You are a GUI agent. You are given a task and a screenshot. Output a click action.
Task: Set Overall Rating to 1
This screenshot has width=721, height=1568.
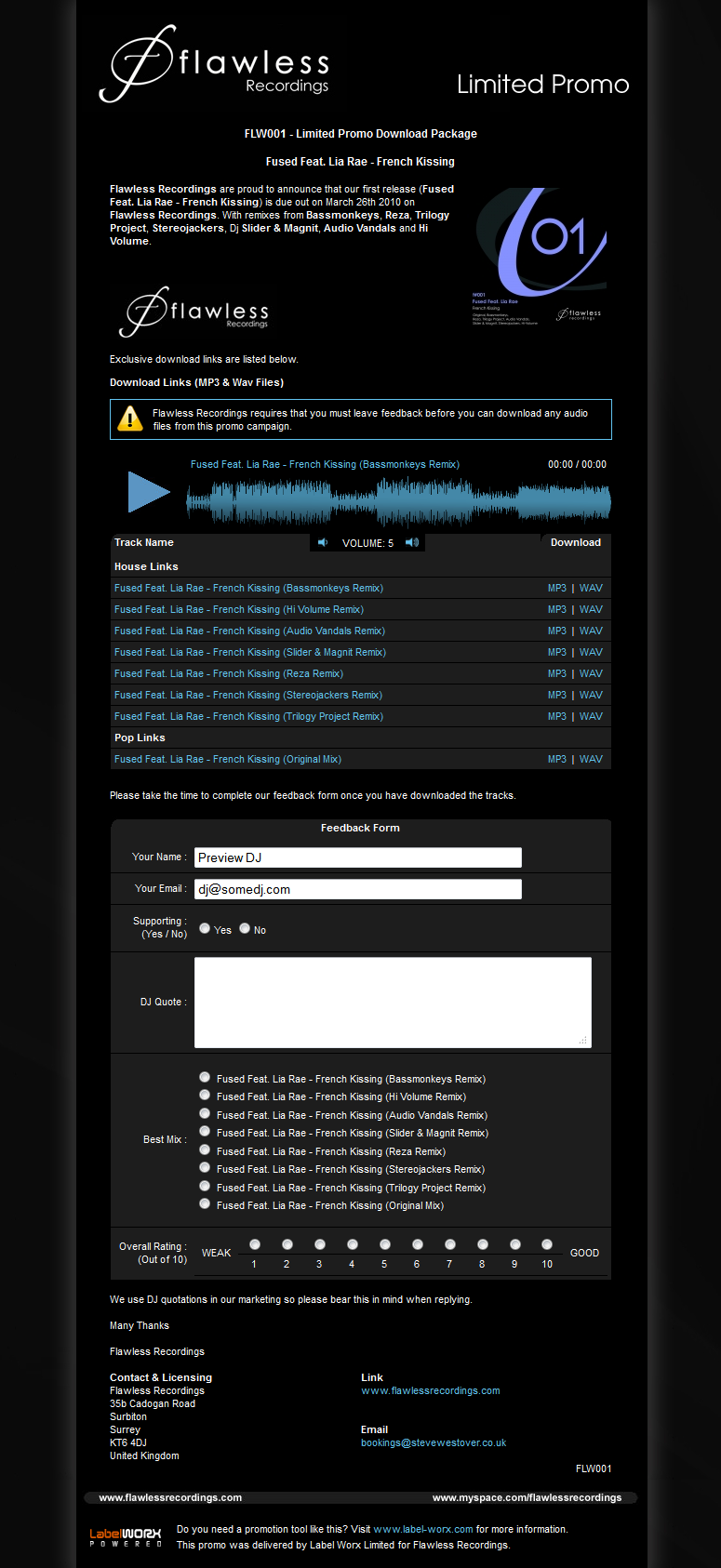[x=255, y=1244]
